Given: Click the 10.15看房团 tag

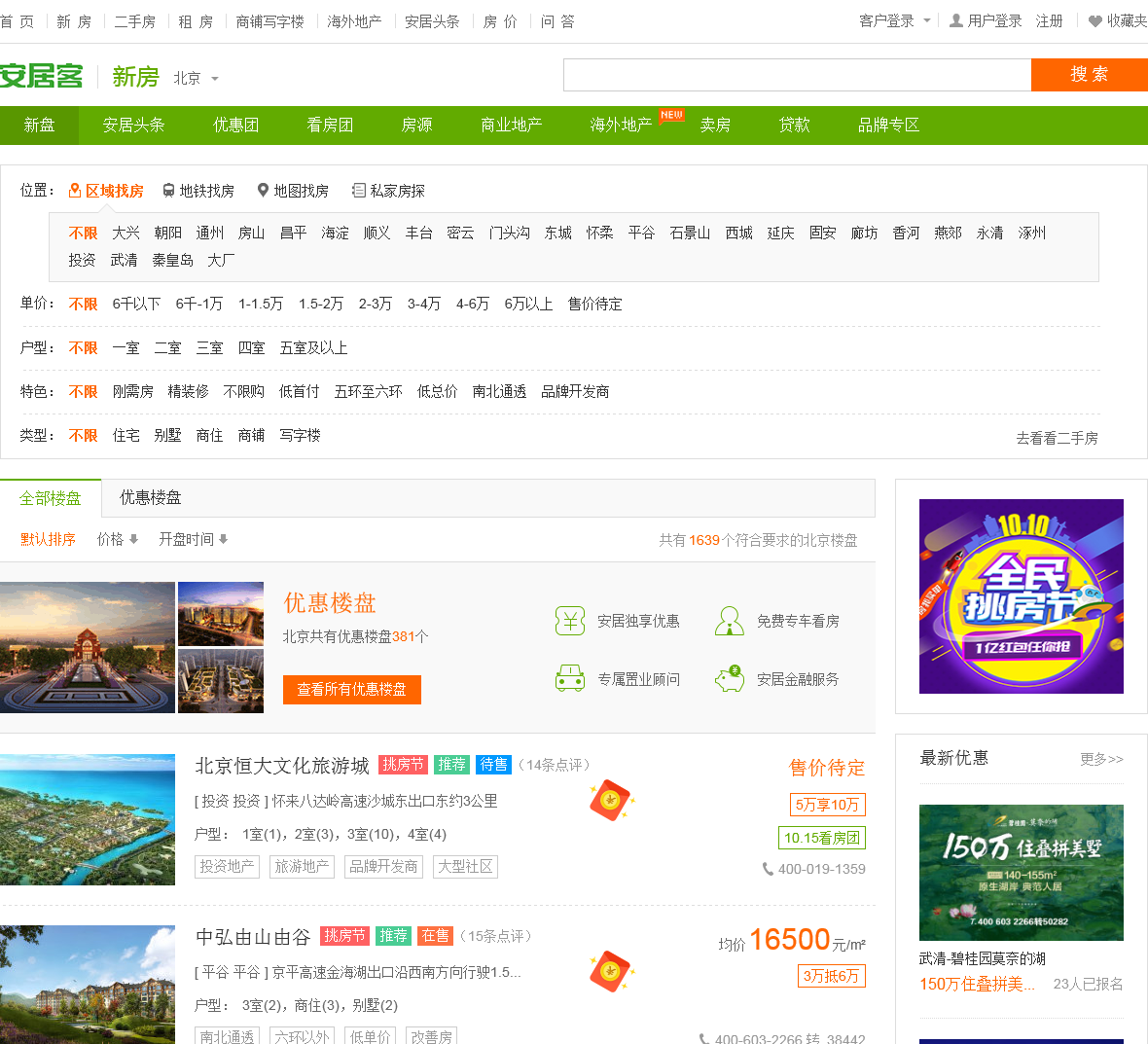Looking at the screenshot, I should (x=821, y=838).
